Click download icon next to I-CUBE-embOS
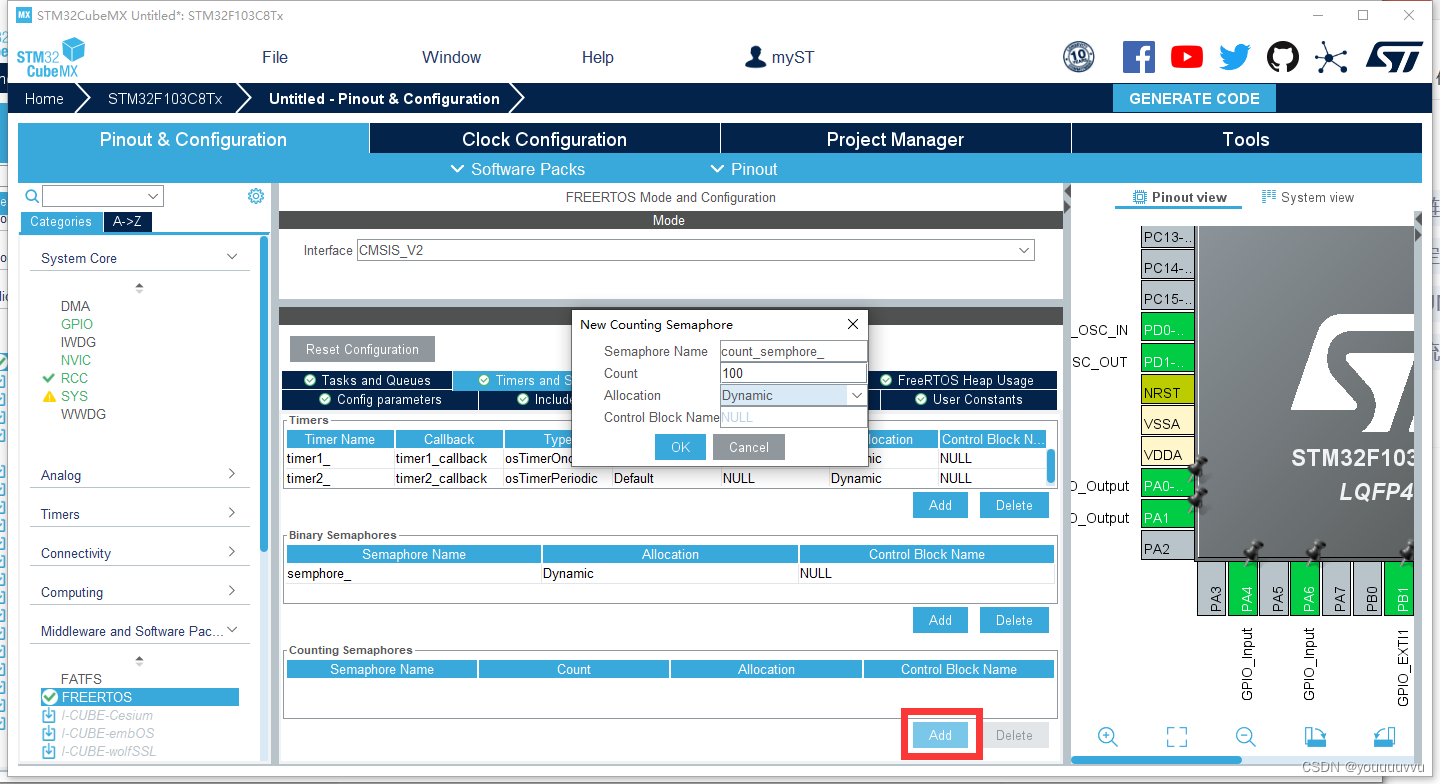This screenshot has height=784, width=1440. 49,733
